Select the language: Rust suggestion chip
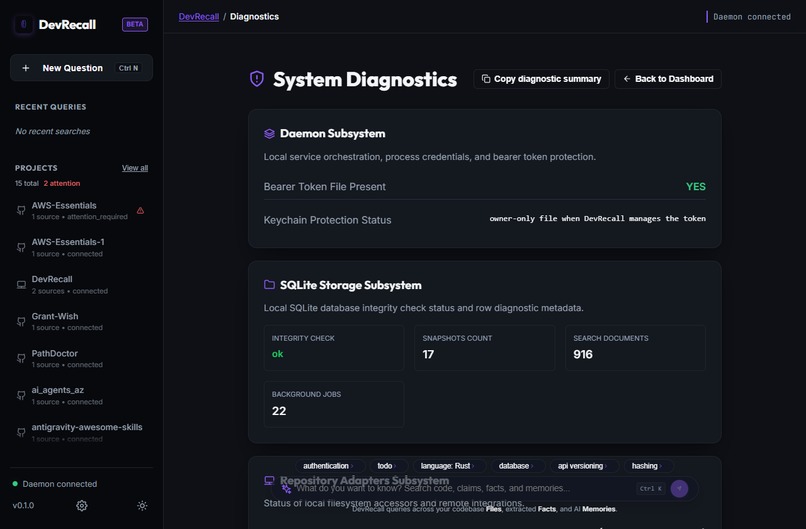Image resolution: width=806 pixels, height=529 pixels. pos(449,466)
